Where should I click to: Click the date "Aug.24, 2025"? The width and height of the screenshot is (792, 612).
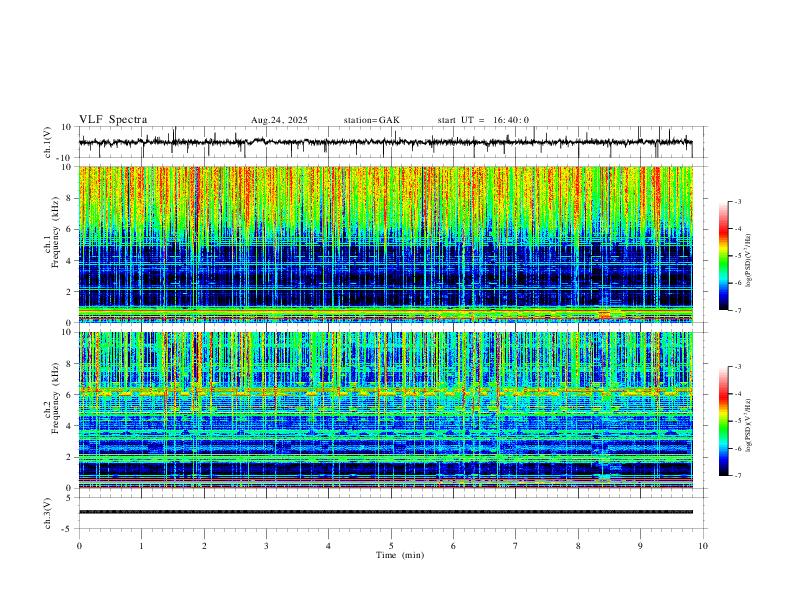point(279,120)
